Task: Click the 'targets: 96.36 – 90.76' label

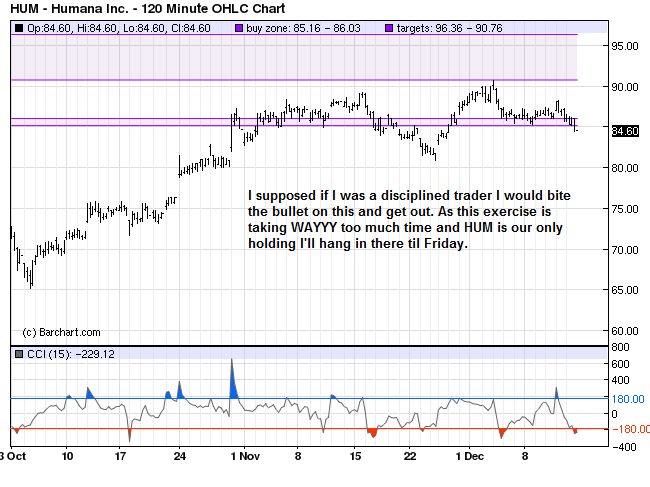Action: [449, 28]
